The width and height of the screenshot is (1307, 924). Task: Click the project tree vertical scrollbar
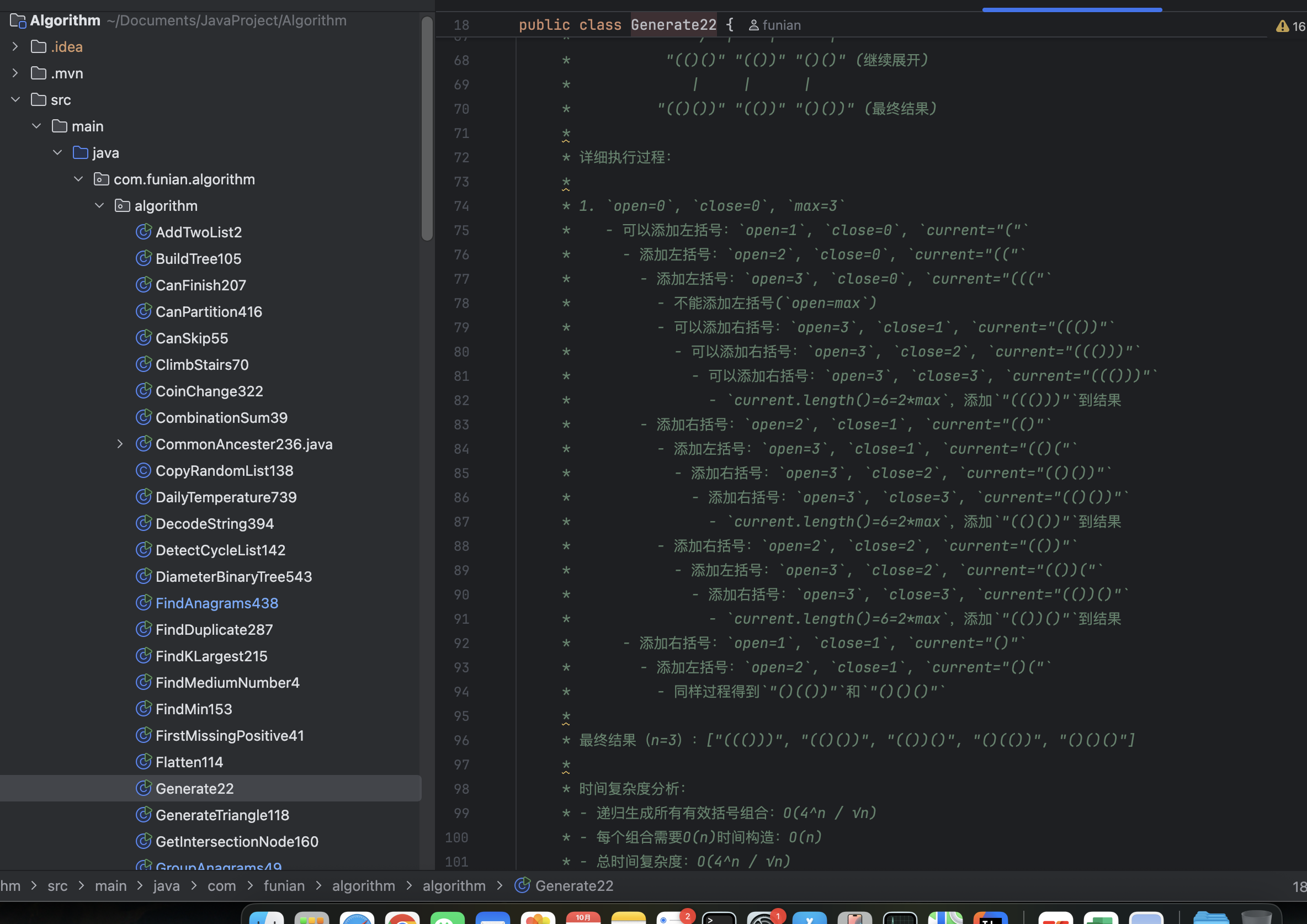[427, 128]
